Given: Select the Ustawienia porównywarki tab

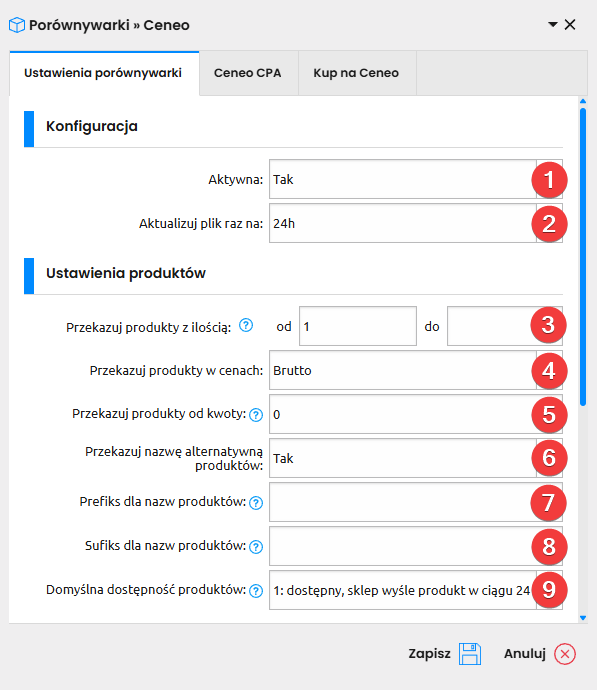Looking at the screenshot, I should [x=103, y=73].
